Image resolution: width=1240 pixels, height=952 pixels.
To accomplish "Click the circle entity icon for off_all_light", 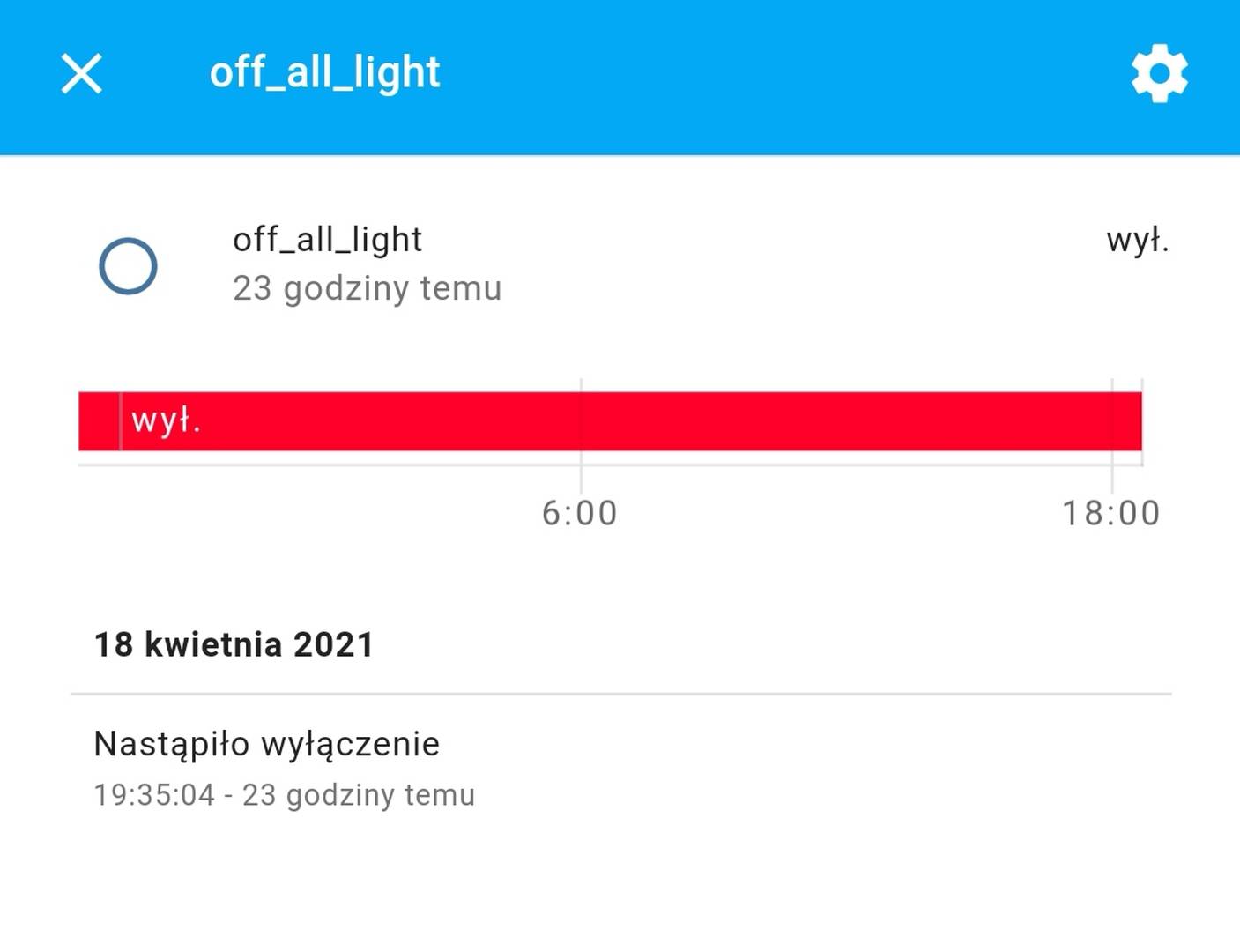I will tap(128, 265).
